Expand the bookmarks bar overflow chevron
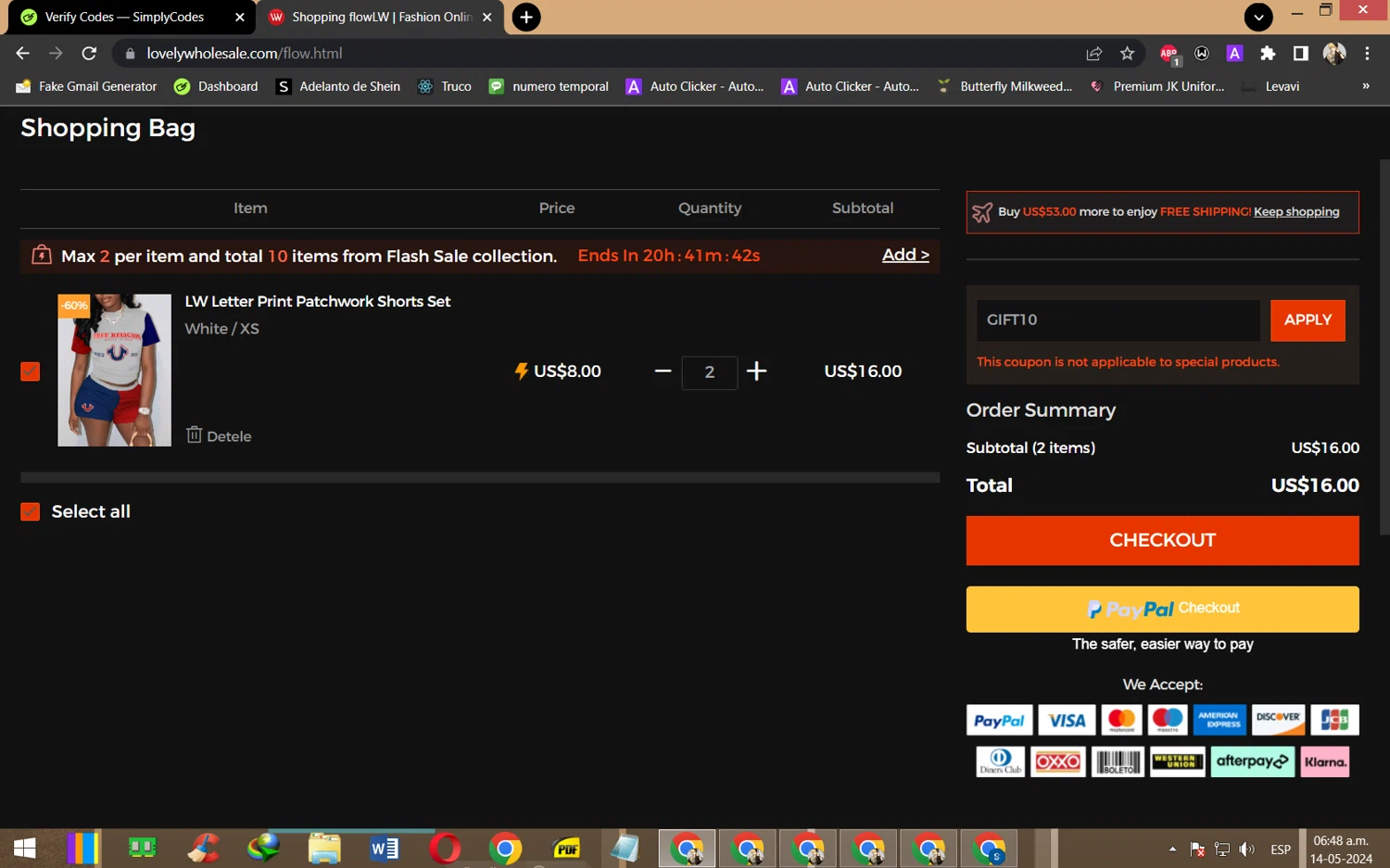The height and width of the screenshot is (868, 1390). click(x=1365, y=86)
